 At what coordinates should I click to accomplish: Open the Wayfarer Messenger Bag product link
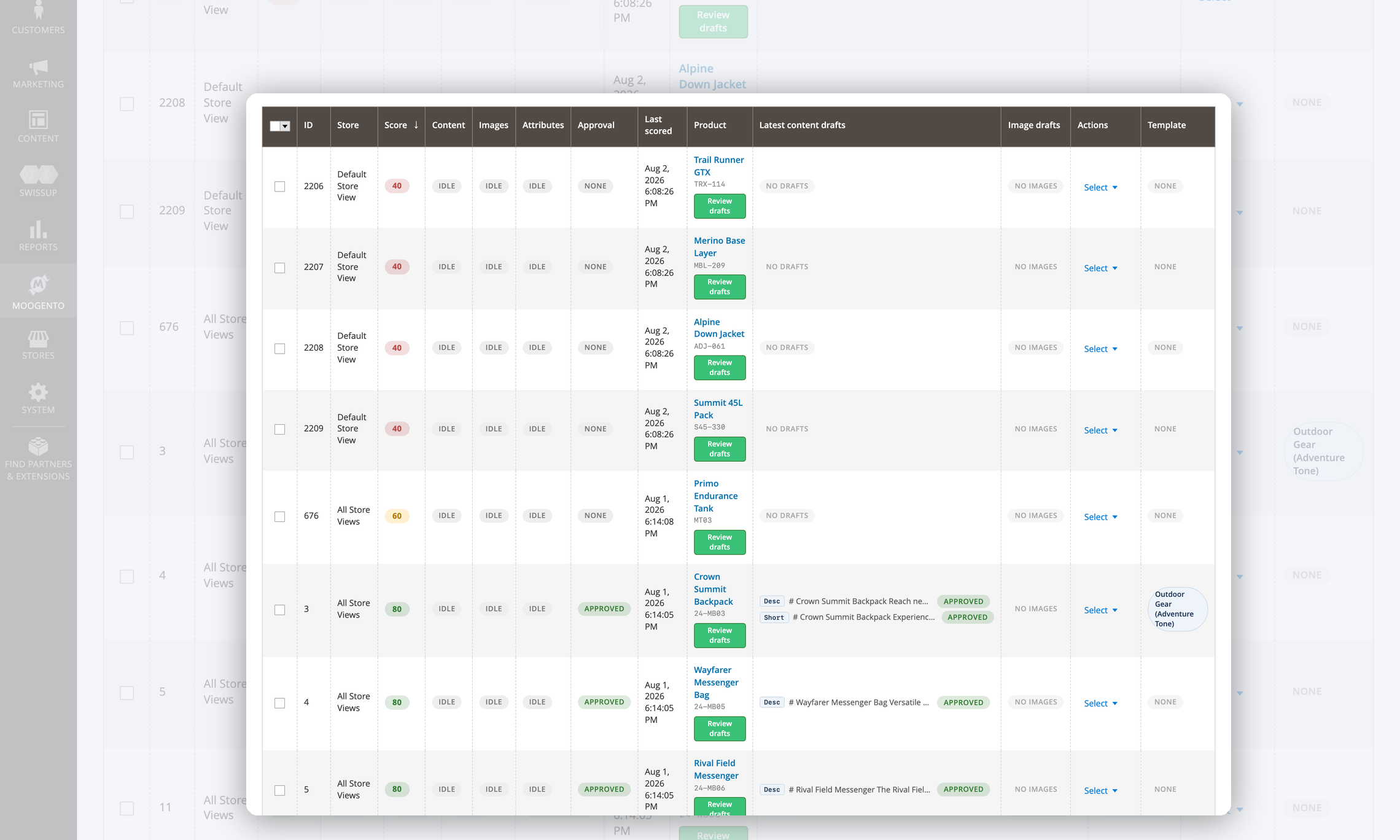click(x=716, y=682)
